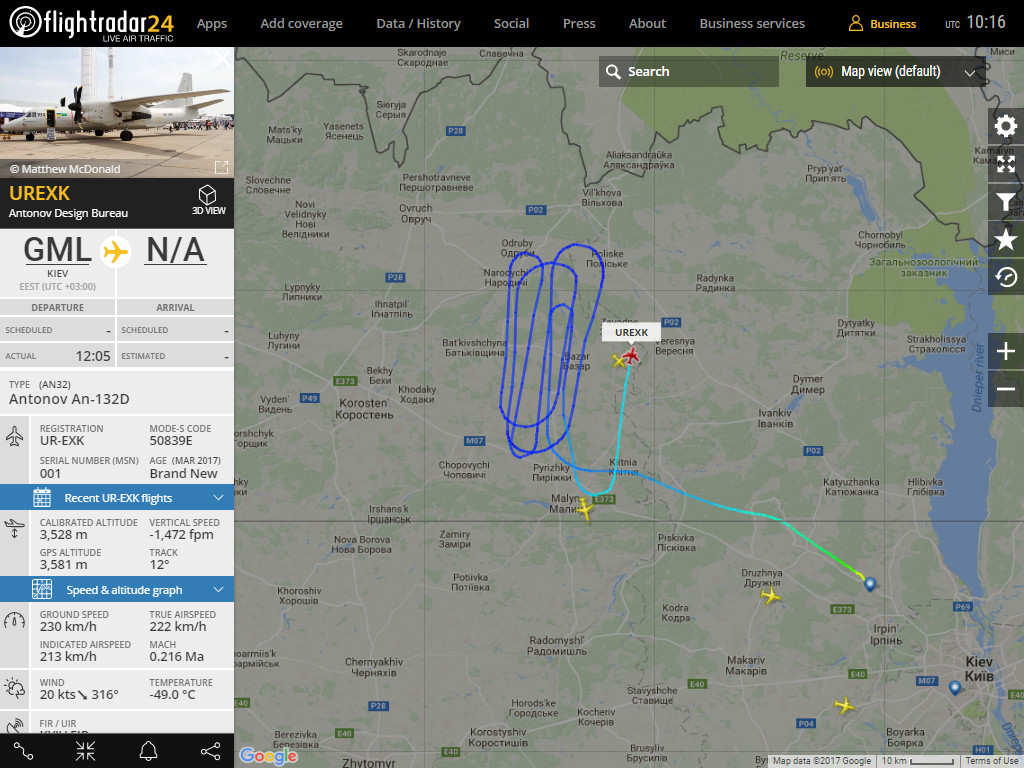Toggle fullscreen map mode icon
Screen dimensions: 1024x768
coord(1006,164)
